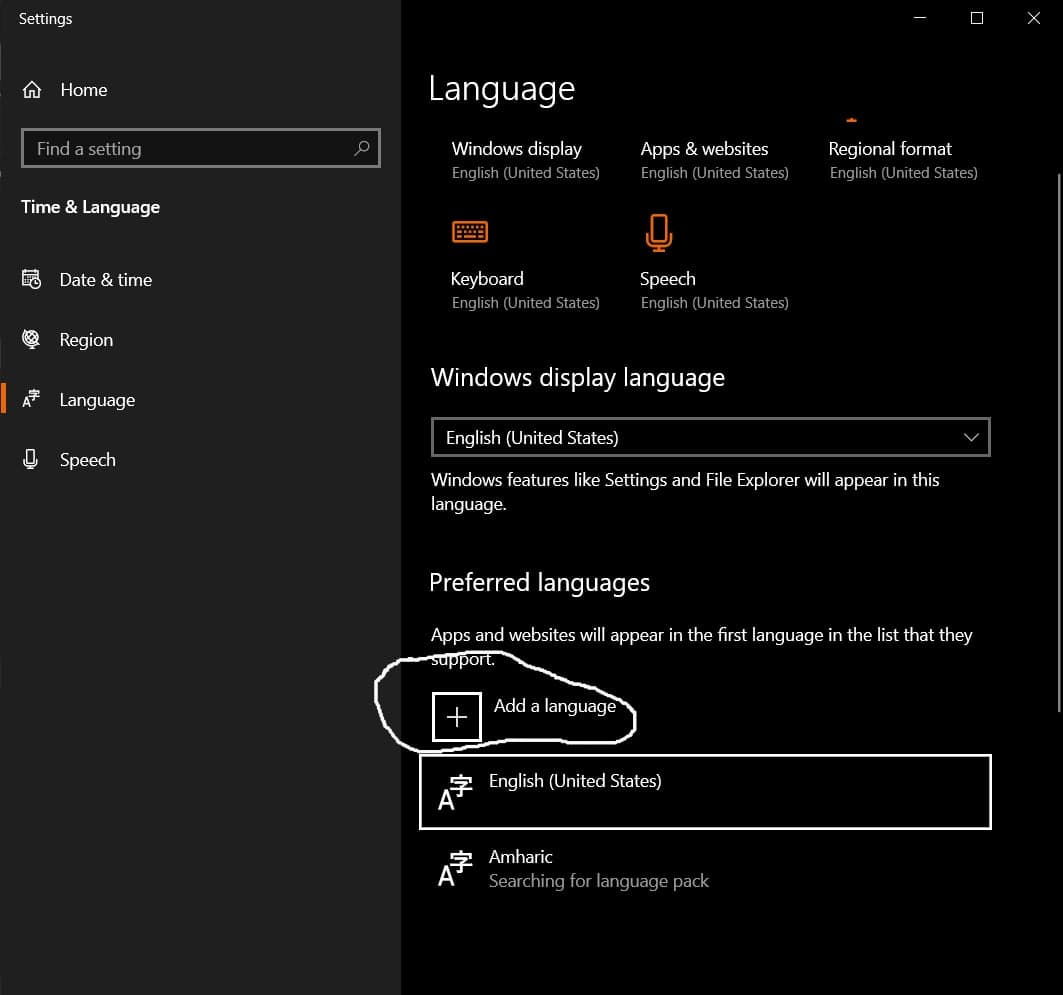
Task: Click the Time & Language heading
Action: [x=90, y=207]
